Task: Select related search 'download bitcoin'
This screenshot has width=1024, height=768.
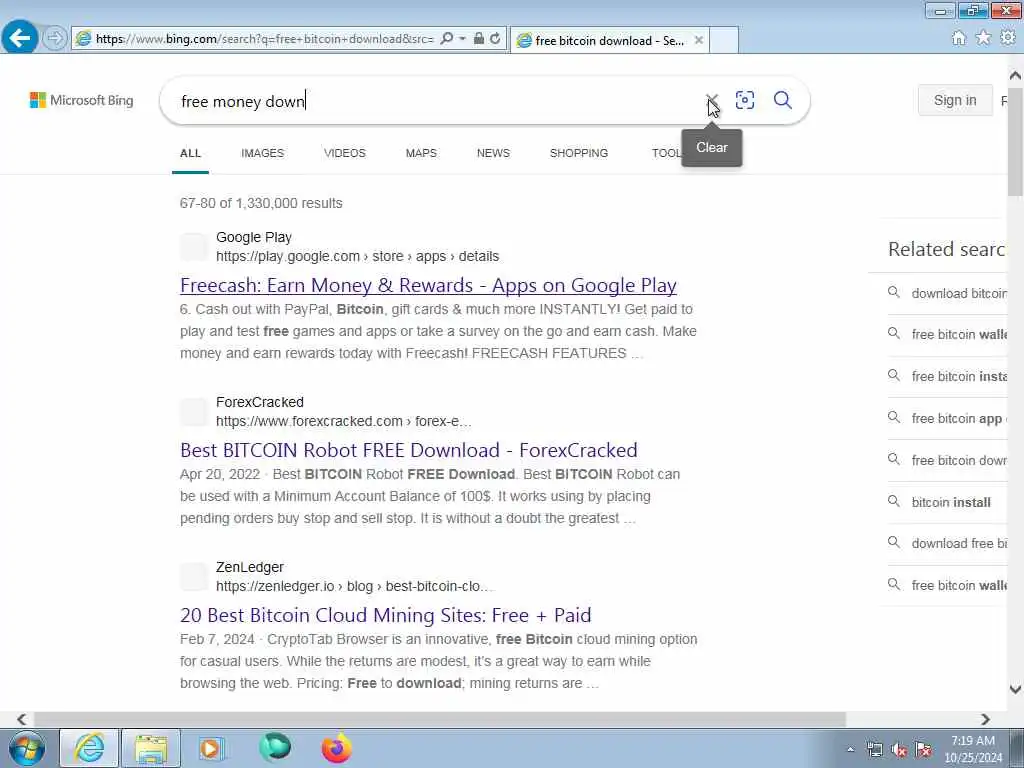Action: pos(947,293)
